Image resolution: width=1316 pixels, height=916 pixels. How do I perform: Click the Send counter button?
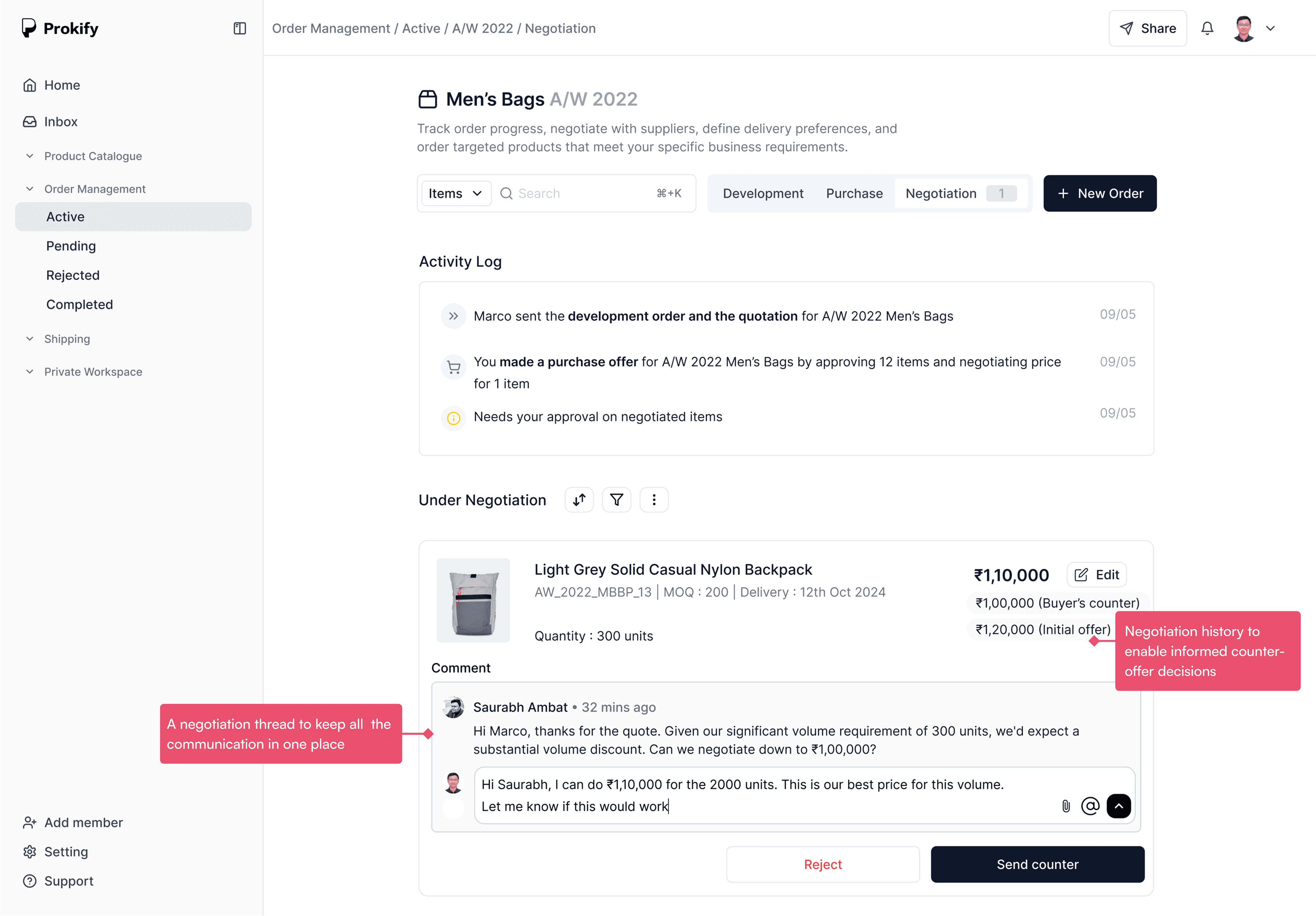pos(1037,864)
